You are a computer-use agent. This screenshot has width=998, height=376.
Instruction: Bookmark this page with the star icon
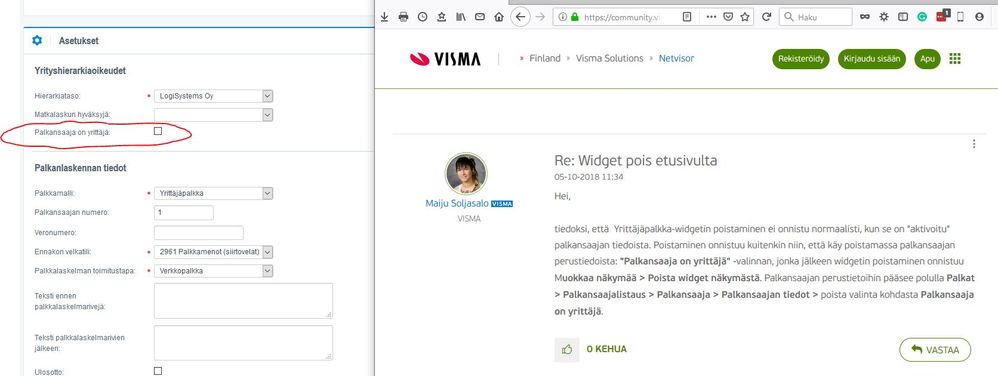coord(745,17)
